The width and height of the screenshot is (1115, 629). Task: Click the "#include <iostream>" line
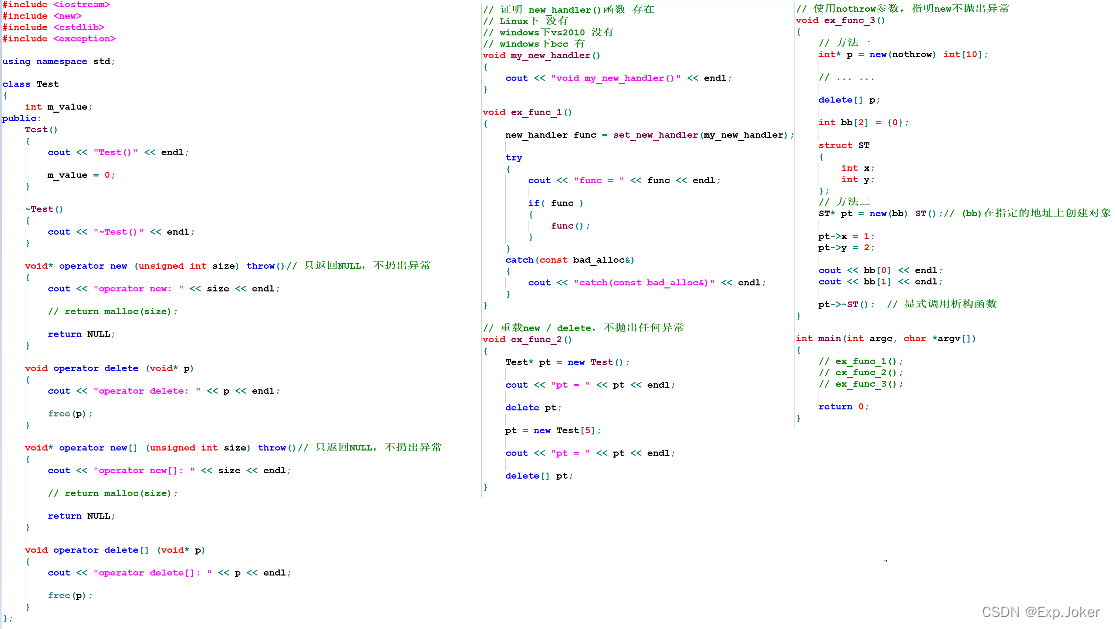pyautogui.click(x=56, y=5)
